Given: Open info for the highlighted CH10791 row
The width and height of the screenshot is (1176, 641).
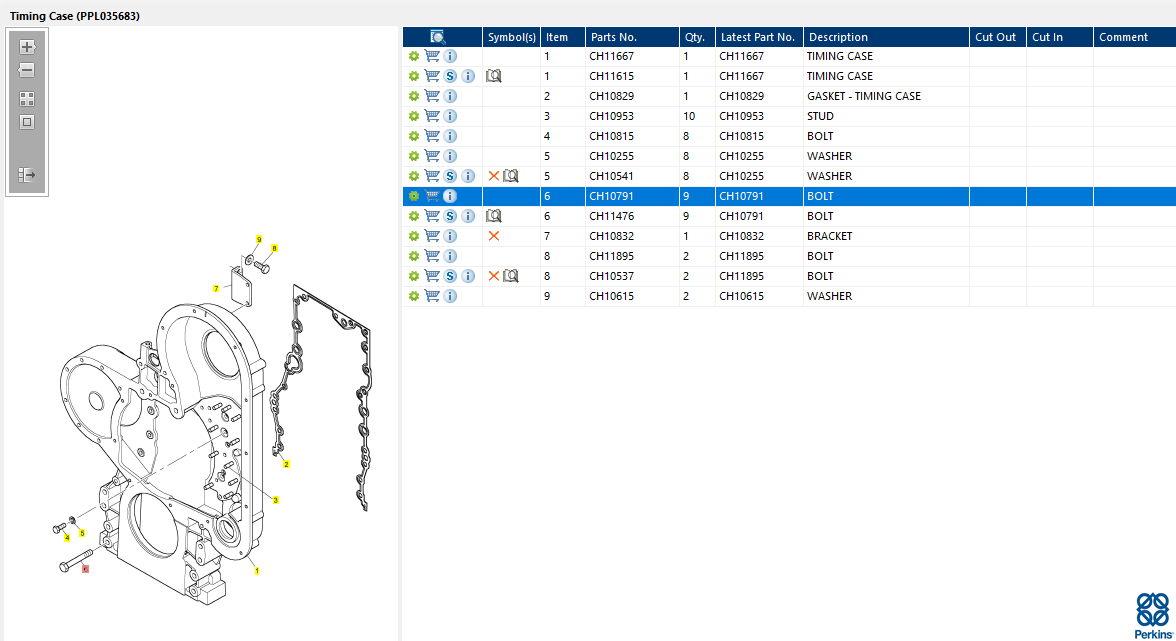Looking at the screenshot, I should click(x=450, y=196).
